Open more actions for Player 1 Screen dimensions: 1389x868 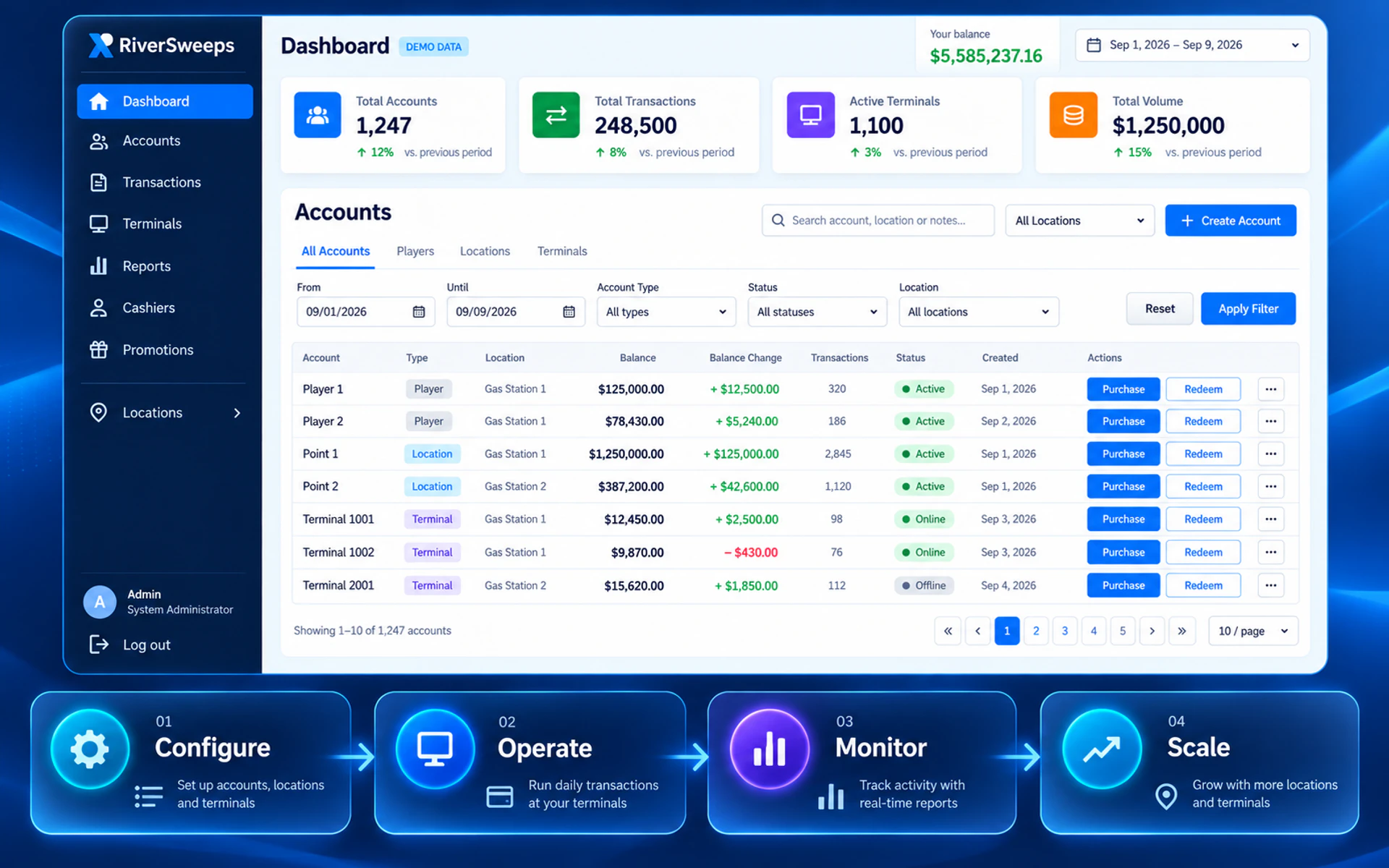point(1271,389)
